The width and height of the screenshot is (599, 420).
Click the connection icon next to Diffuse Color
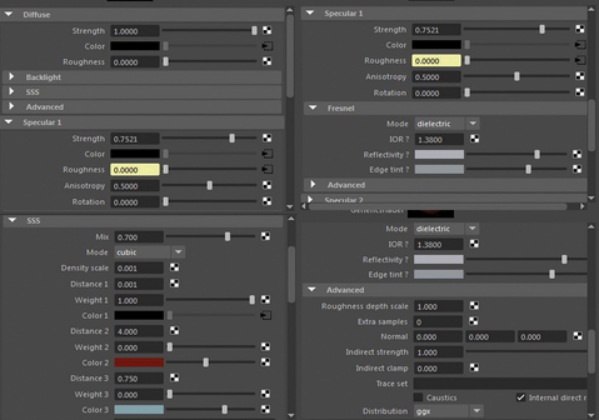point(267,46)
